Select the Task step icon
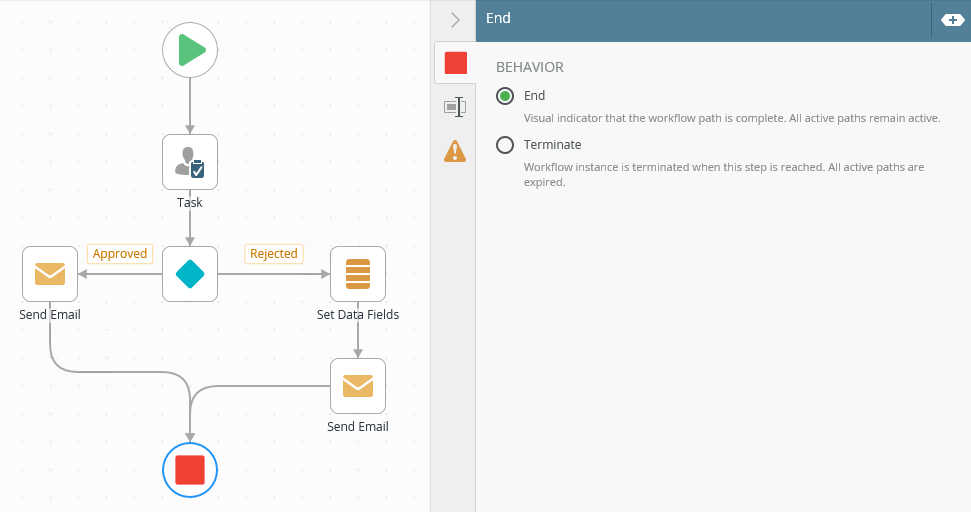 pyautogui.click(x=190, y=162)
